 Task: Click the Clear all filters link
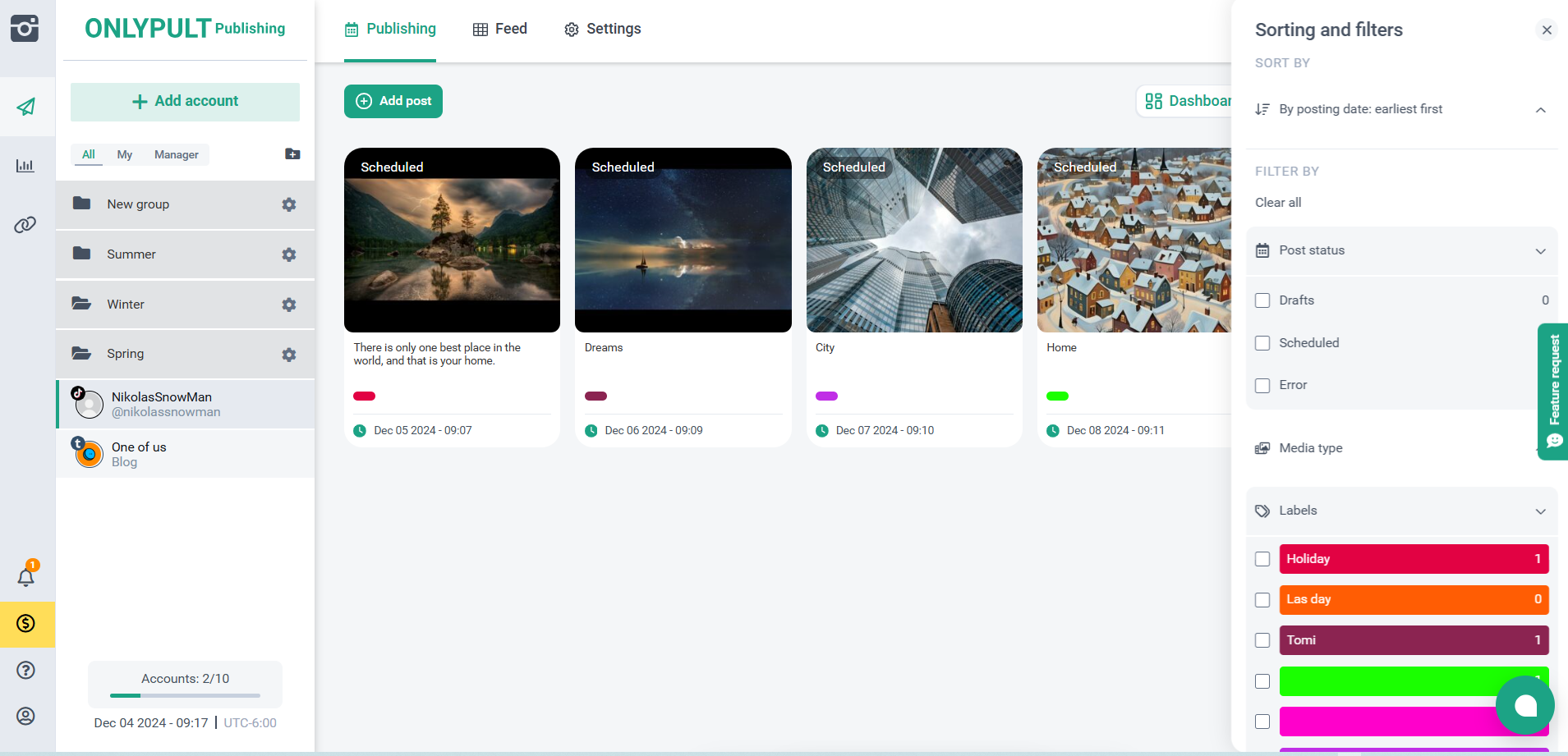(x=1278, y=203)
